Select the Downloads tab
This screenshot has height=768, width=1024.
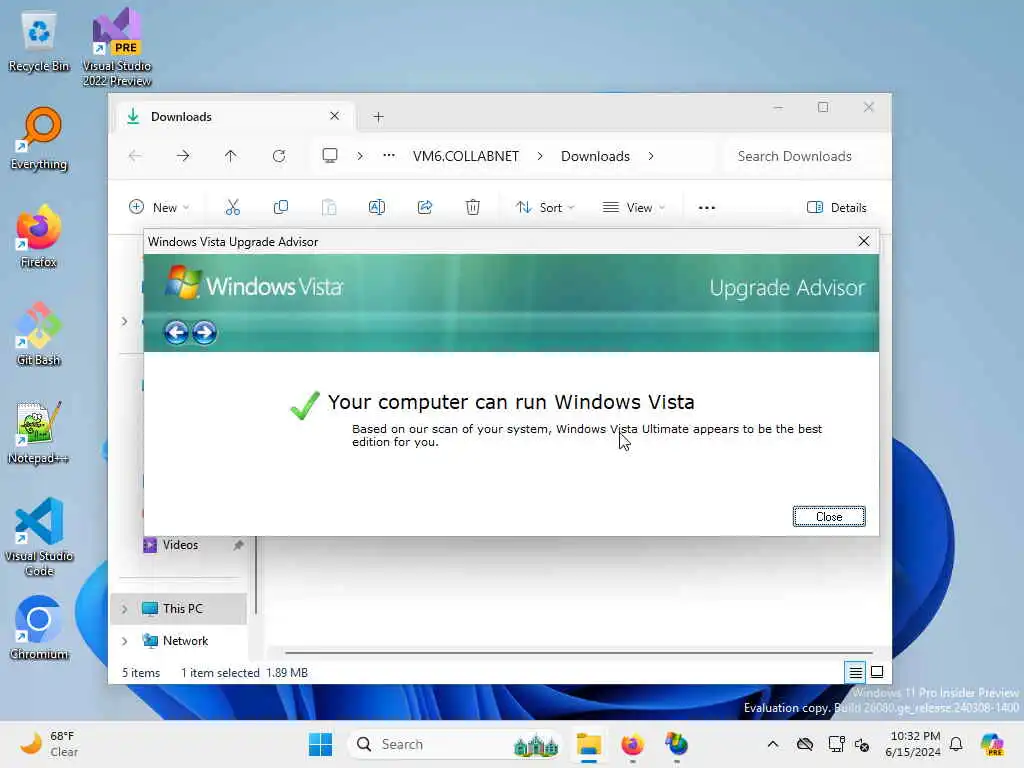coord(235,116)
